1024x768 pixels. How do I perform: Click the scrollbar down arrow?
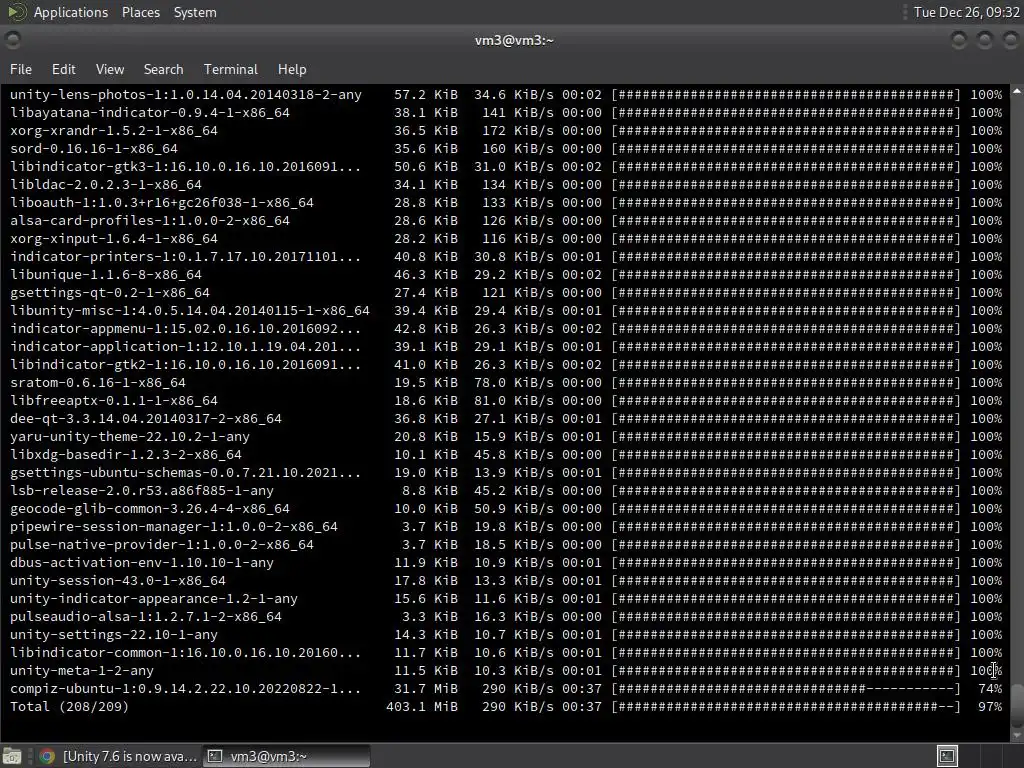point(1017,735)
